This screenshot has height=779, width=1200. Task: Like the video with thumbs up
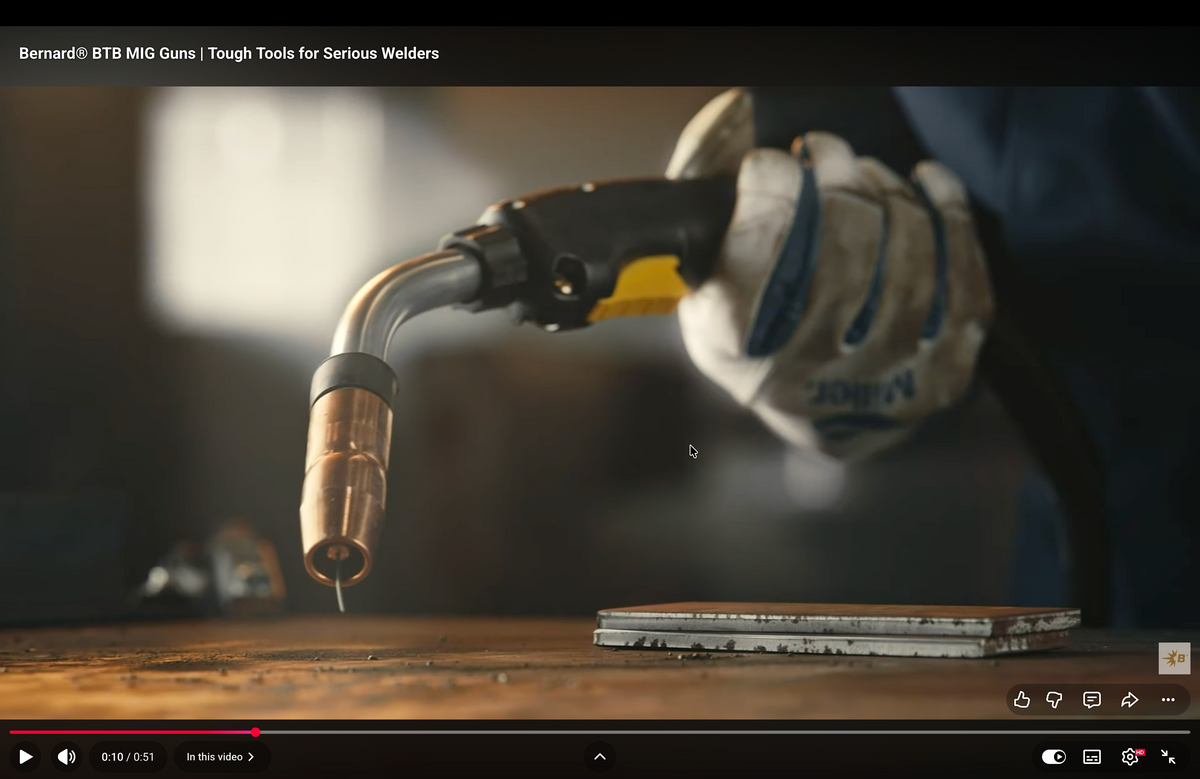pyautogui.click(x=1021, y=700)
